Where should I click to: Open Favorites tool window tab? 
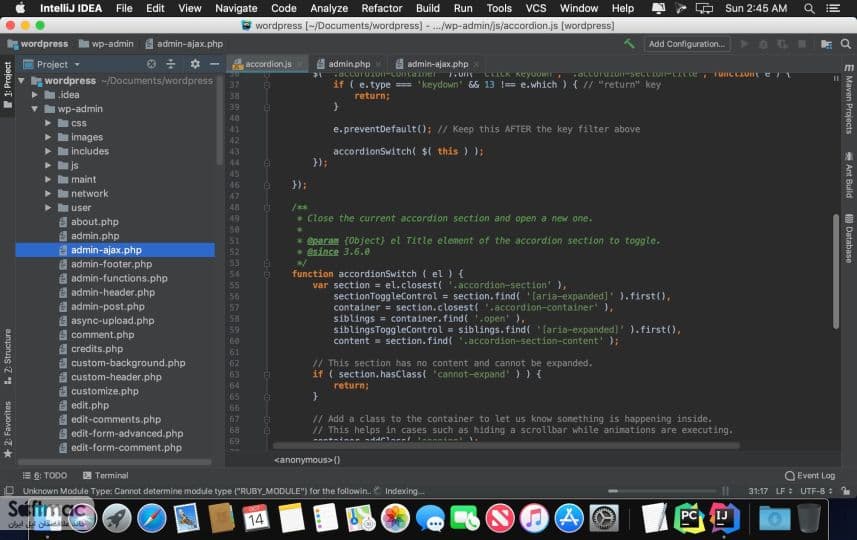8,429
